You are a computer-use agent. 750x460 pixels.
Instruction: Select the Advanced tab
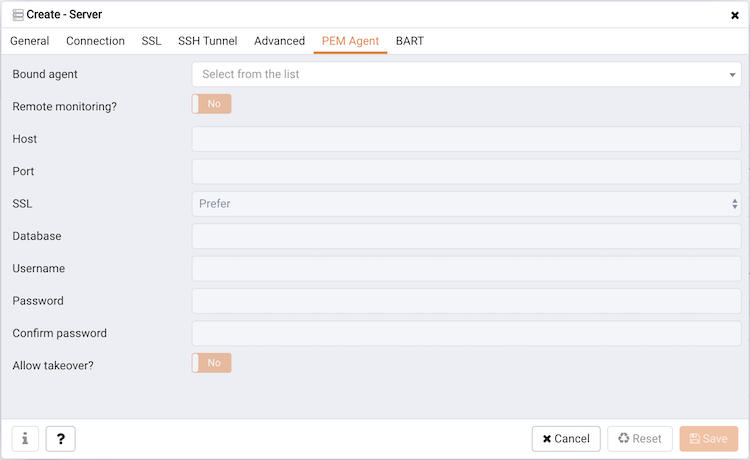(x=279, y=41)
